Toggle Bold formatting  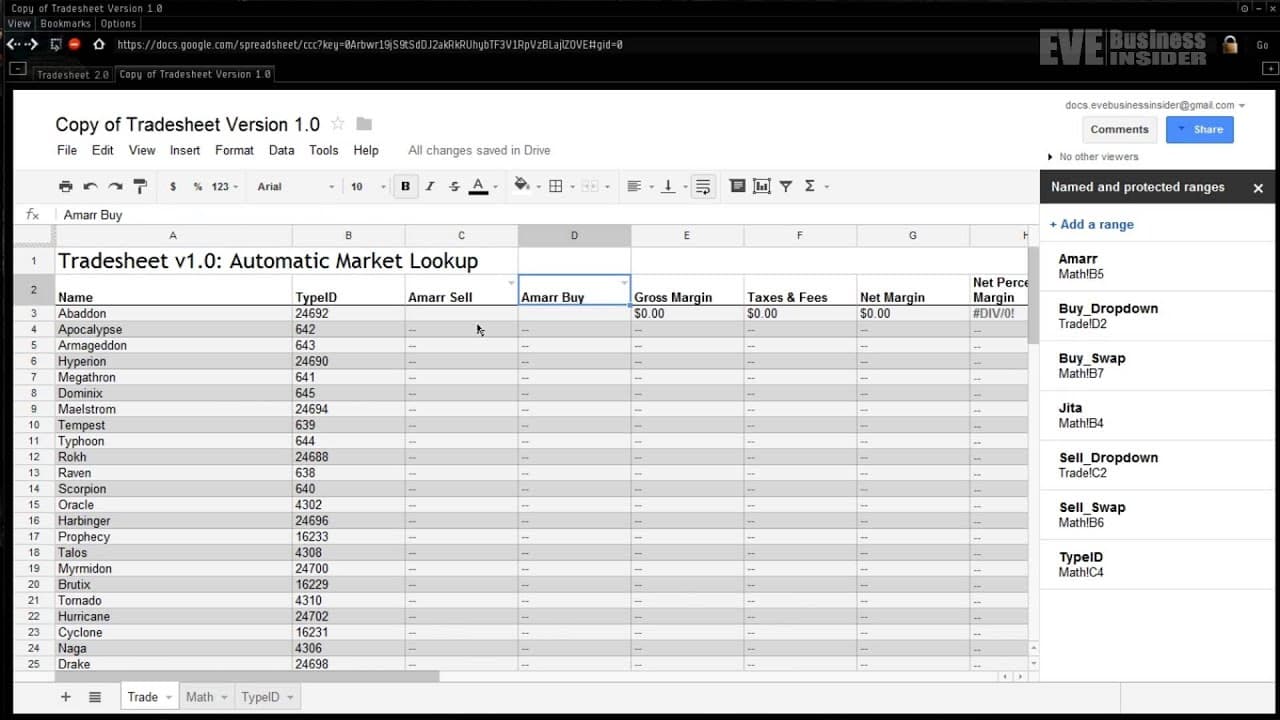pos(405,186)
